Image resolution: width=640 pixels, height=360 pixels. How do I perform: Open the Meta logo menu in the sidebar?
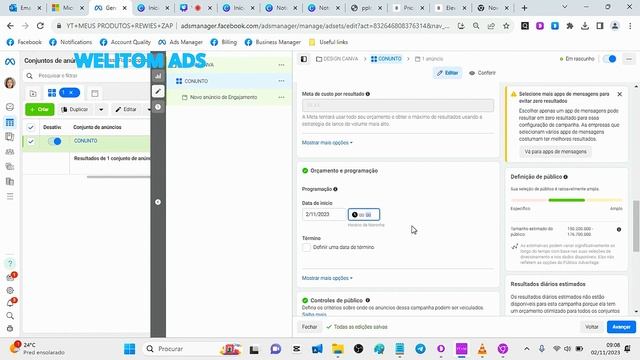click(x=10, y=62)
